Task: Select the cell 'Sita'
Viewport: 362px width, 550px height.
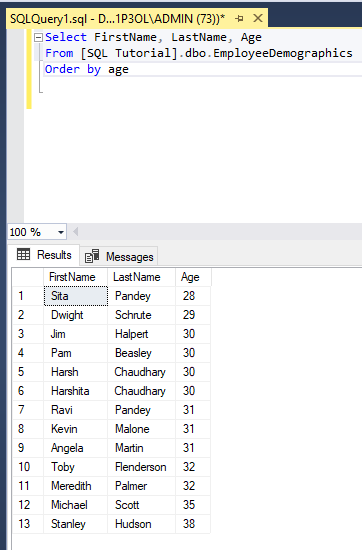Action: (x=76, y=296)
